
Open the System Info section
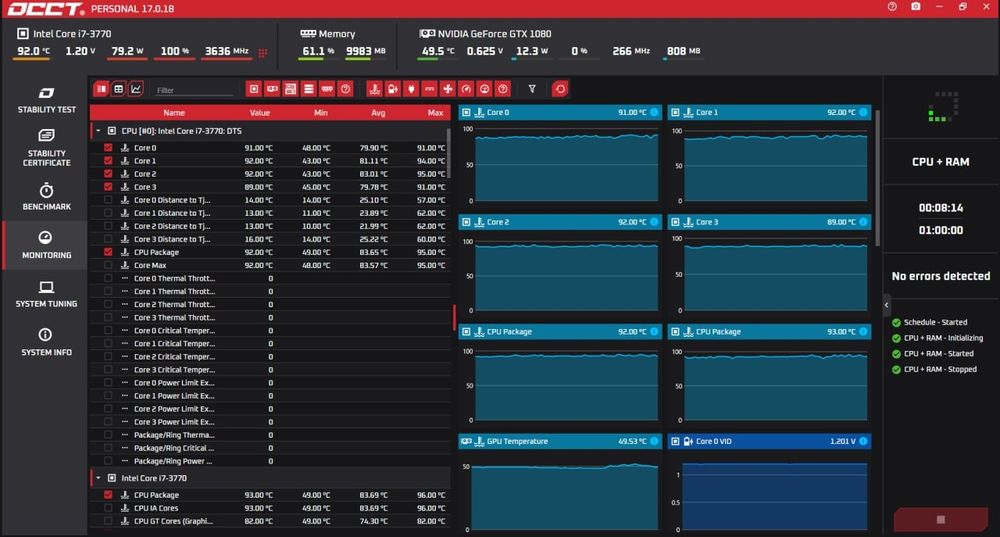tap(46, 342)
